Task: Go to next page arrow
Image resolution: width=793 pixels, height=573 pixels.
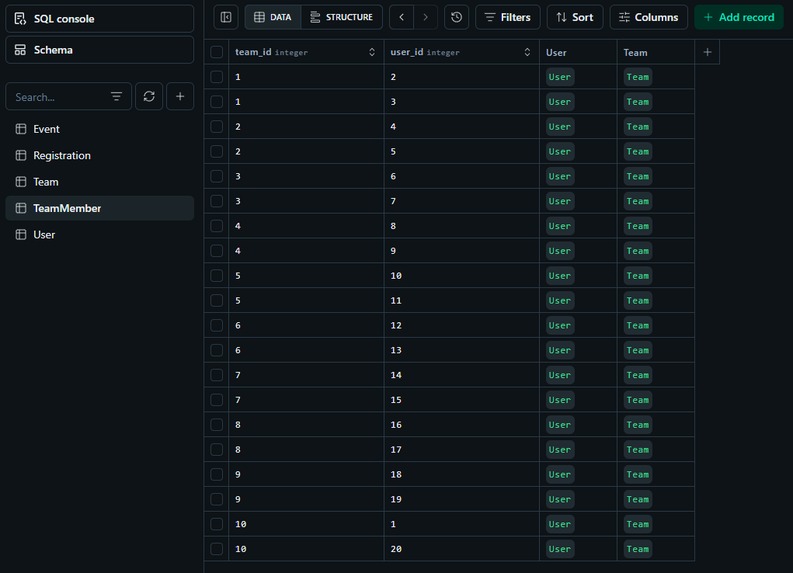Action: coord(426,17)
